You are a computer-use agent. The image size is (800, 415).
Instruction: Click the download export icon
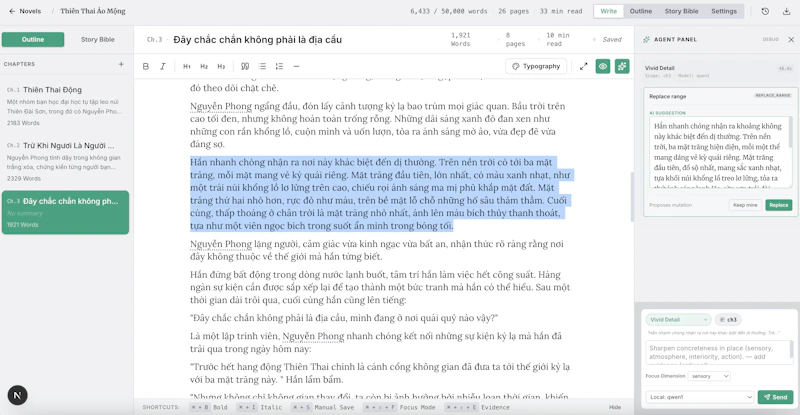click(x=786, y=11)
